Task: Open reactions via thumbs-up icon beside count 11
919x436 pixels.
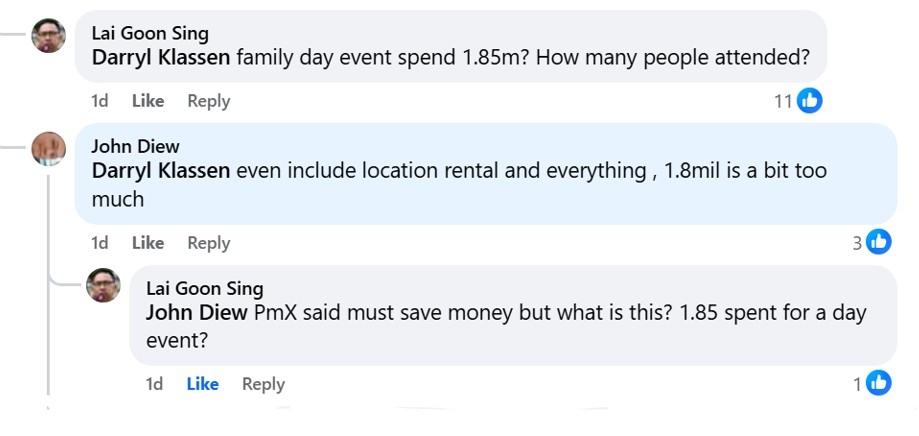Action: point(809,100)
